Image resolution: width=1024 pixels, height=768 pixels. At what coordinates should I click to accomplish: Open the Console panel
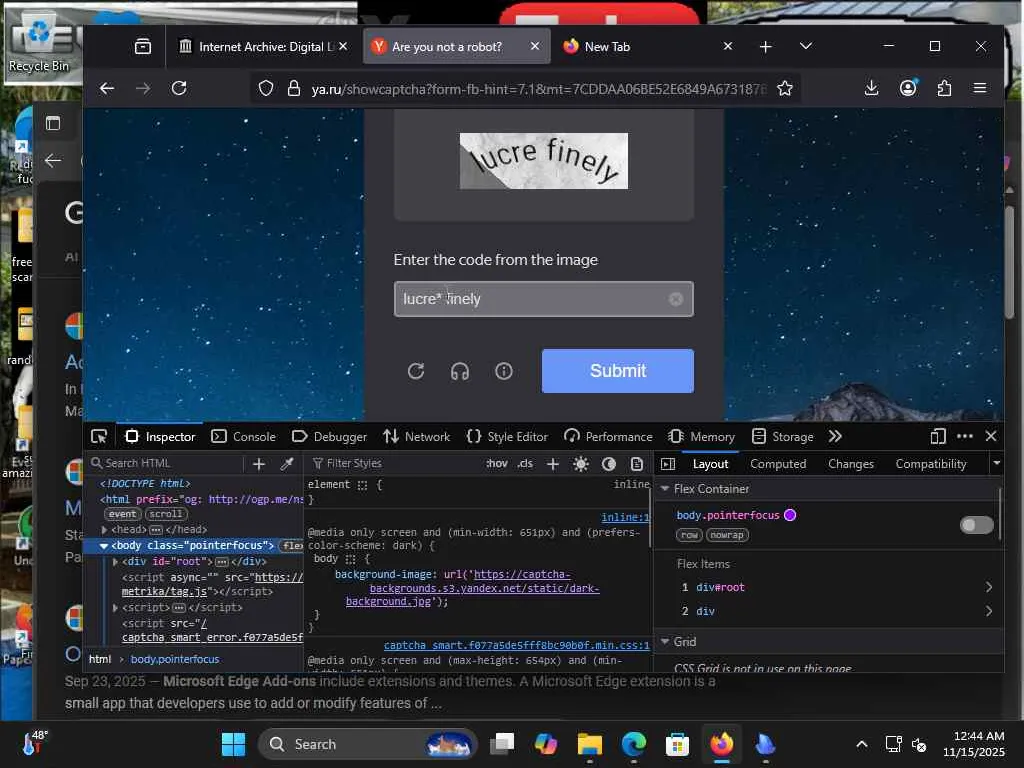pyautogui.click(x=244, y=436)
